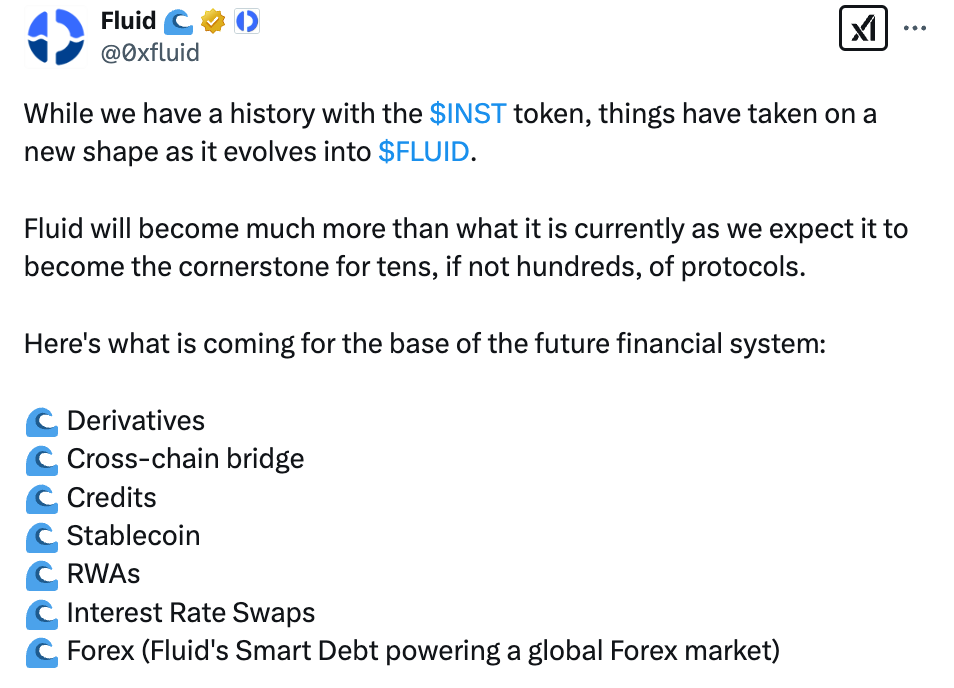954x688 pixels.
Task: Click the wave emoji beside Fluid's name
Action: 177,21
